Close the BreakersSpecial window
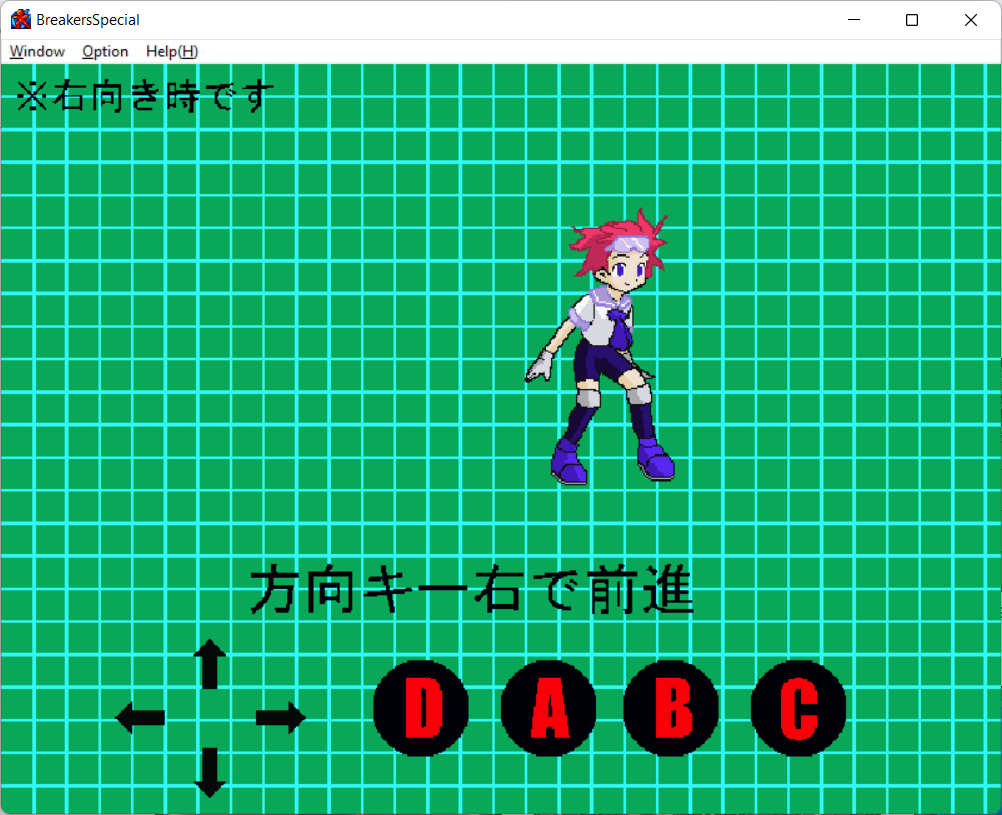The image size is (1002, 815). (x=971, y=20)
